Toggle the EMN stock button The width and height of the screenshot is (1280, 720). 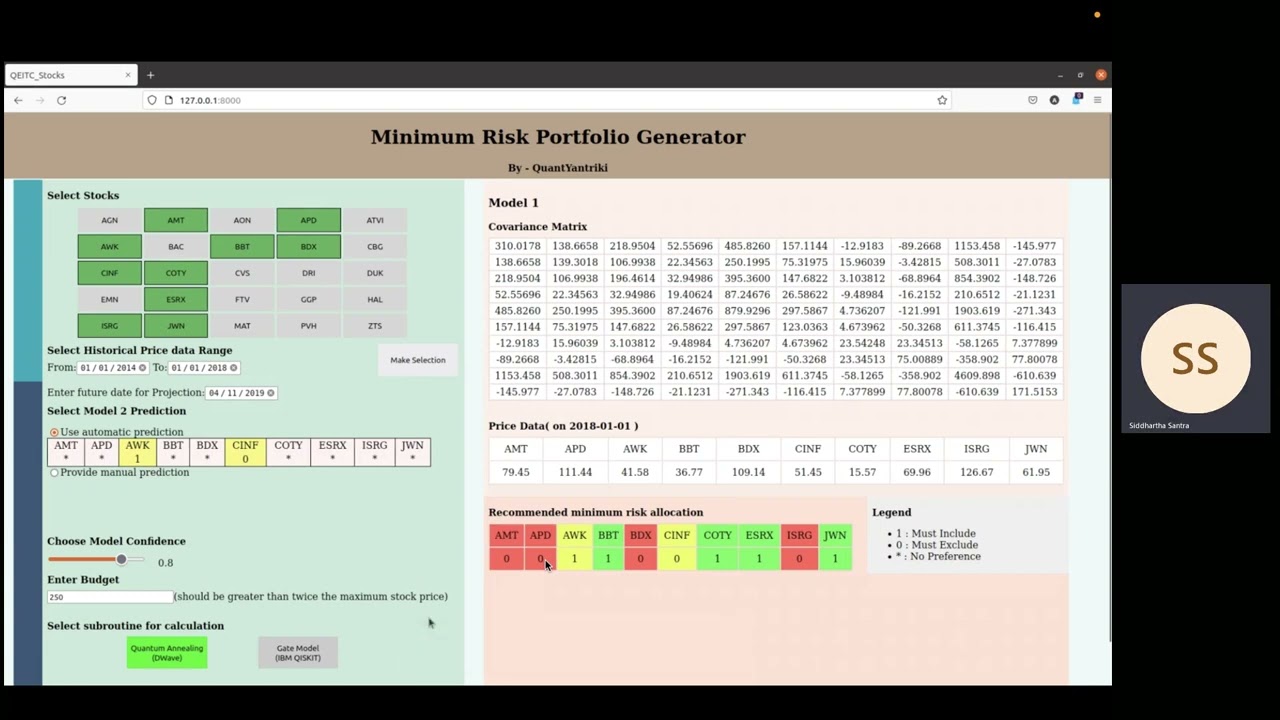pos(109,299)
